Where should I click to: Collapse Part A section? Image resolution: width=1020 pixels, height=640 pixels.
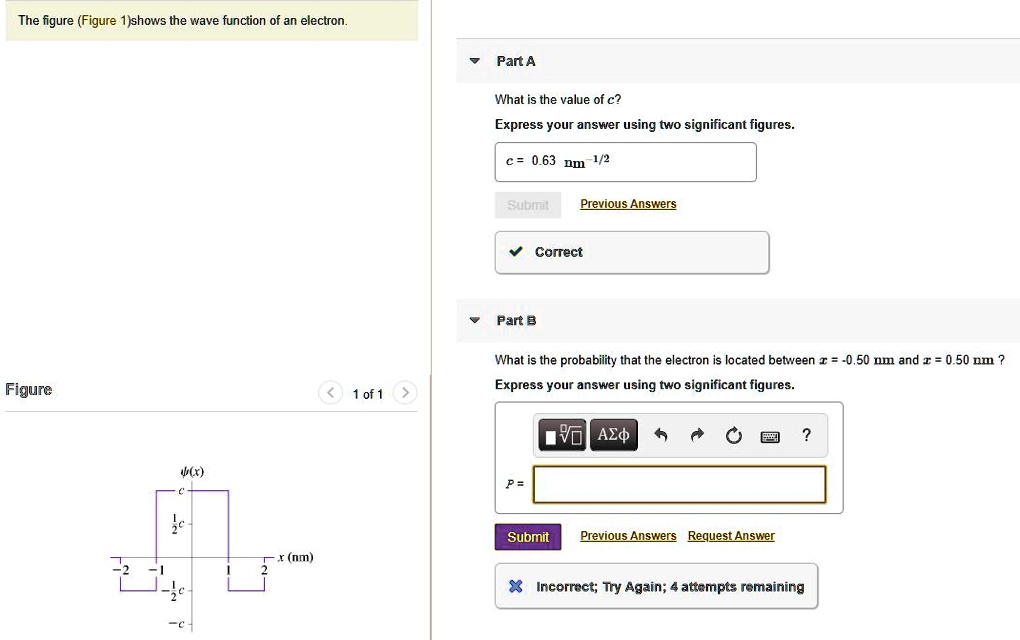[475, 61]
